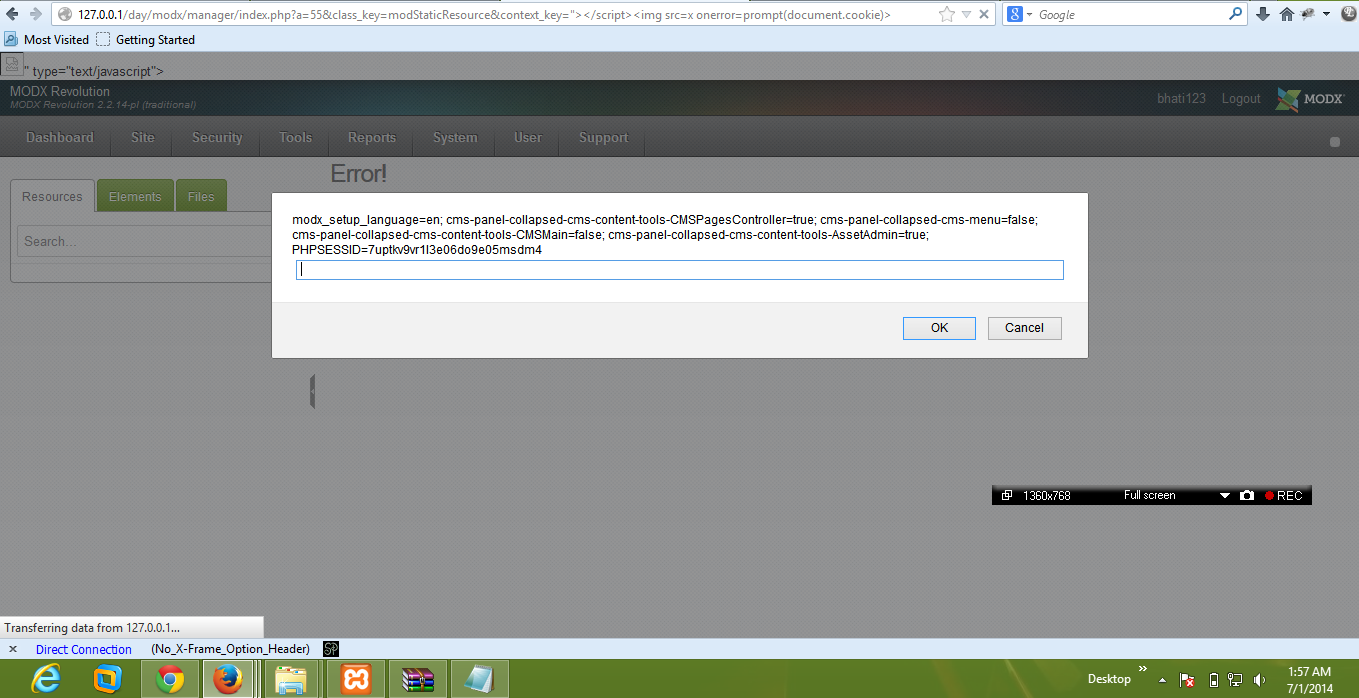Open the Tools menu
Screen dimensions: 1359x698
pyautogui.click(x=296, y=138)
